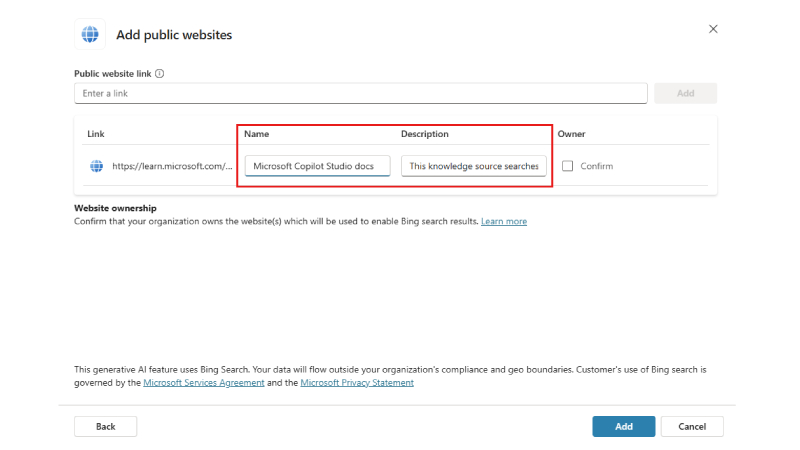Click the Website ownership heading
800x450 pixels.
pos(115,208)
